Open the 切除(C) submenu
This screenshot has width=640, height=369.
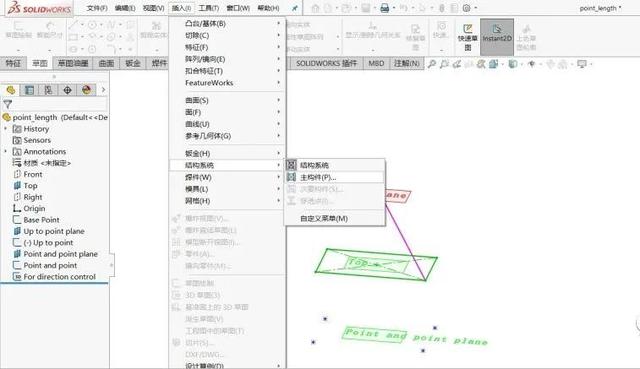pyautogui.click(x=227, y=36)
